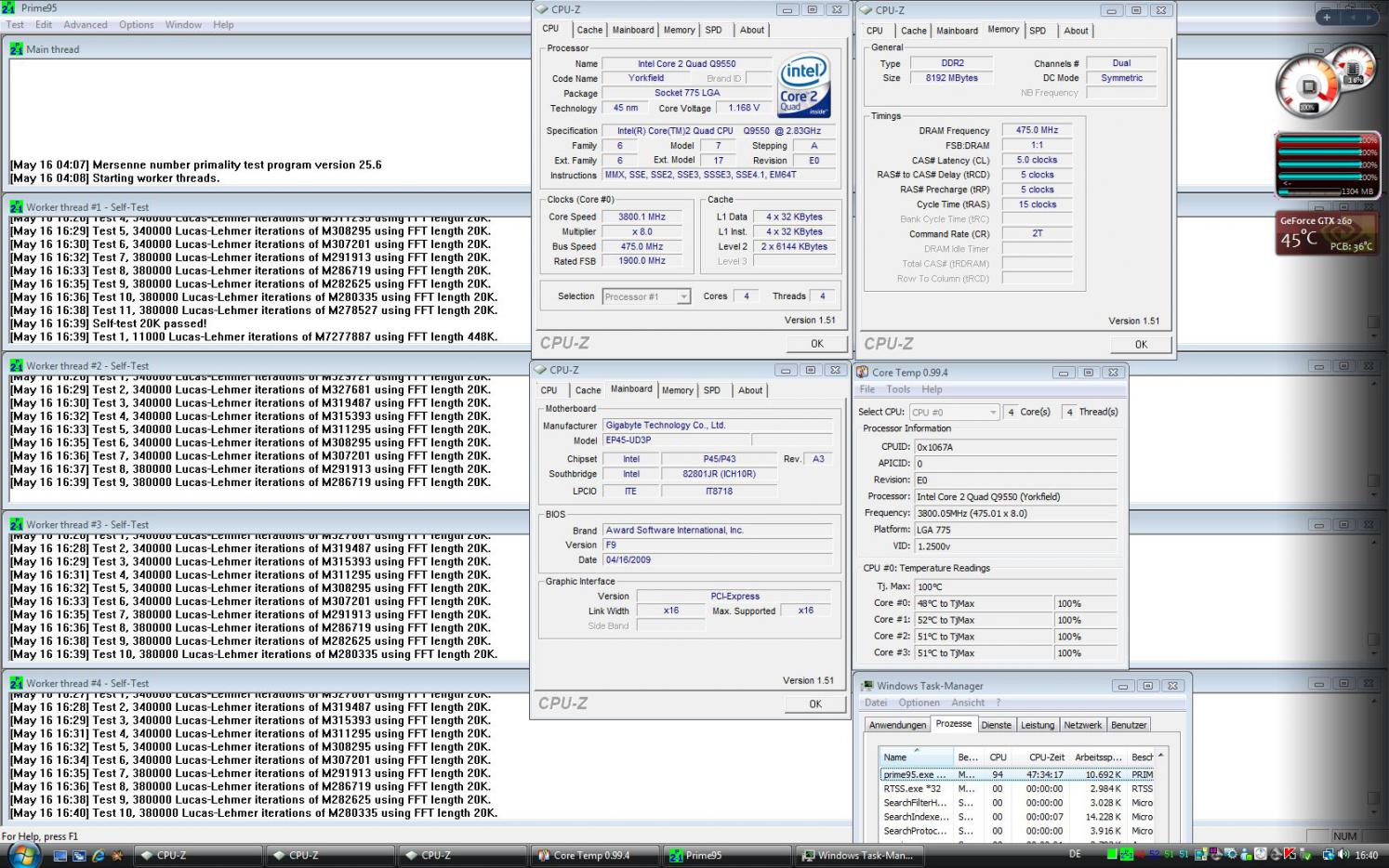Open the Window menu in Prime95
Viewport: 1389px width, 868px height.
[183, 25]
